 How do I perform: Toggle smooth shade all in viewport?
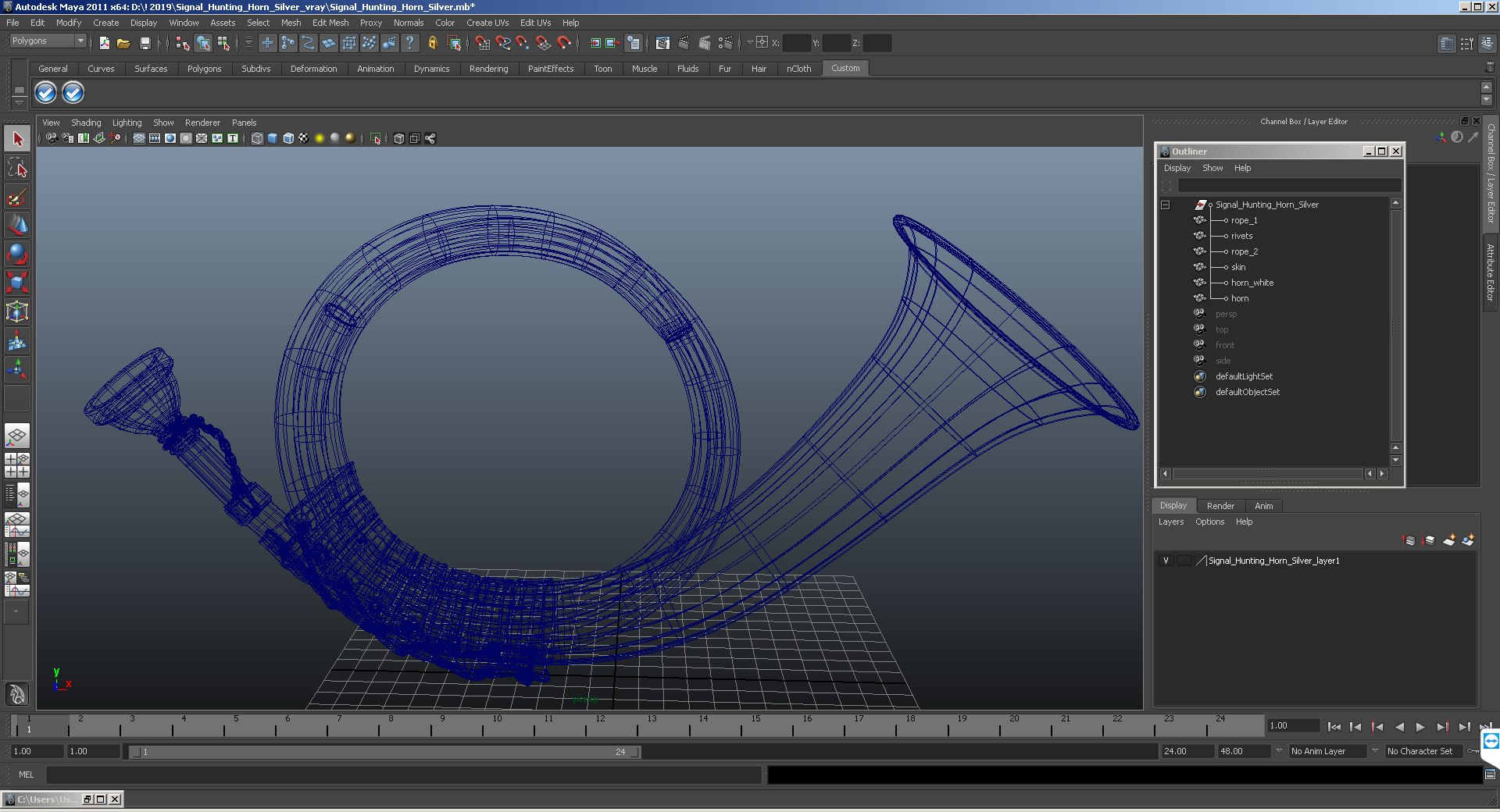[273, 138]
